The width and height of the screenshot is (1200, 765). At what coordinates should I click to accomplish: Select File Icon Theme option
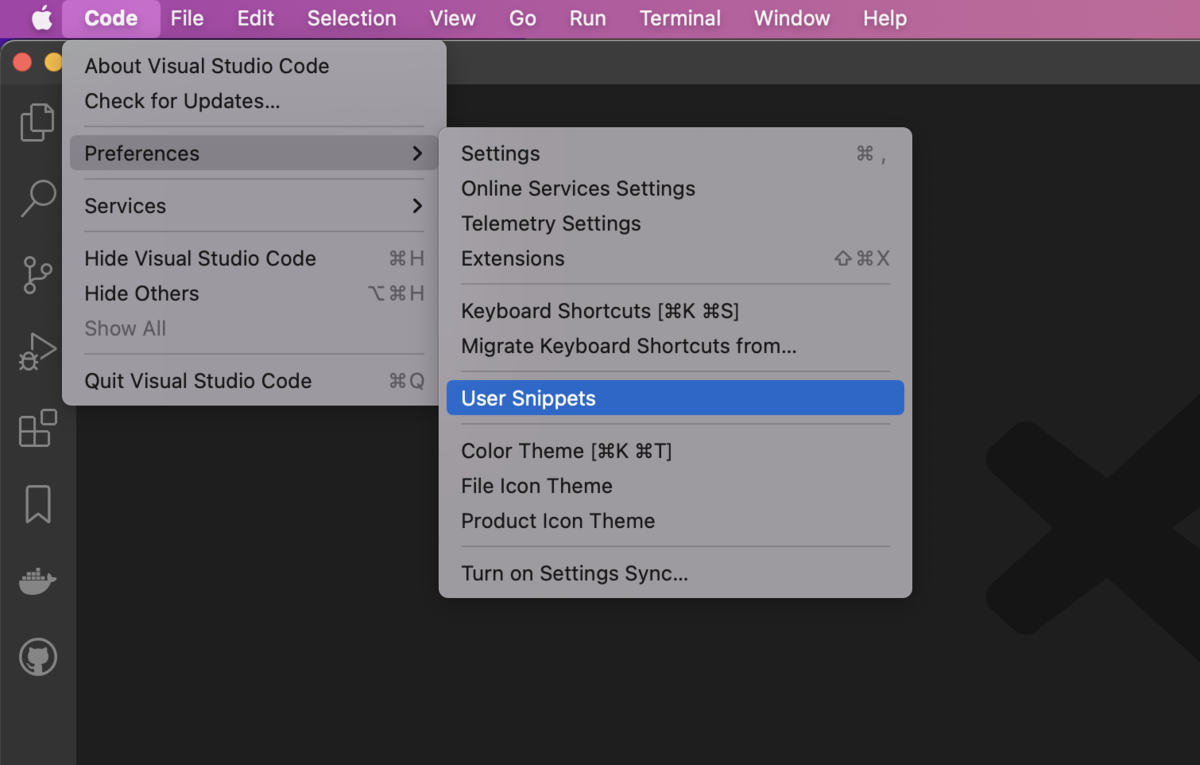tap(536, 486)
